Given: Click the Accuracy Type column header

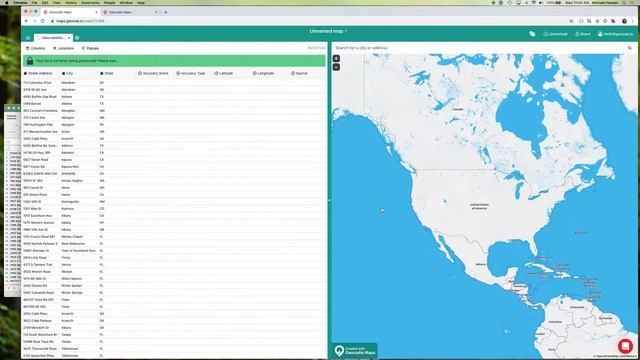Looking at the screenshot, I should (x=191, y=73).
